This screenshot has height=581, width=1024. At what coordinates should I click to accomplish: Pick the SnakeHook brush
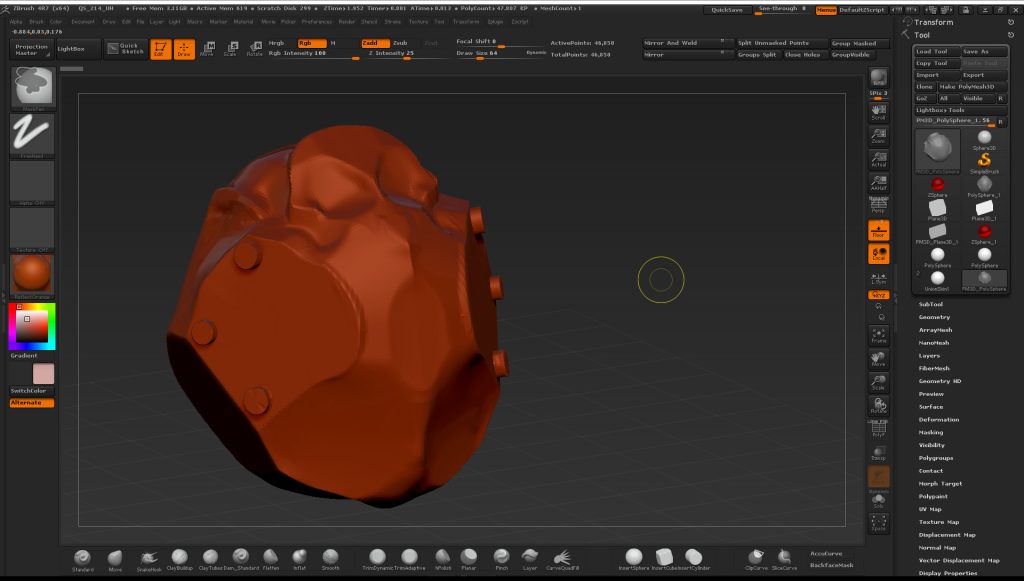point(149,557)
